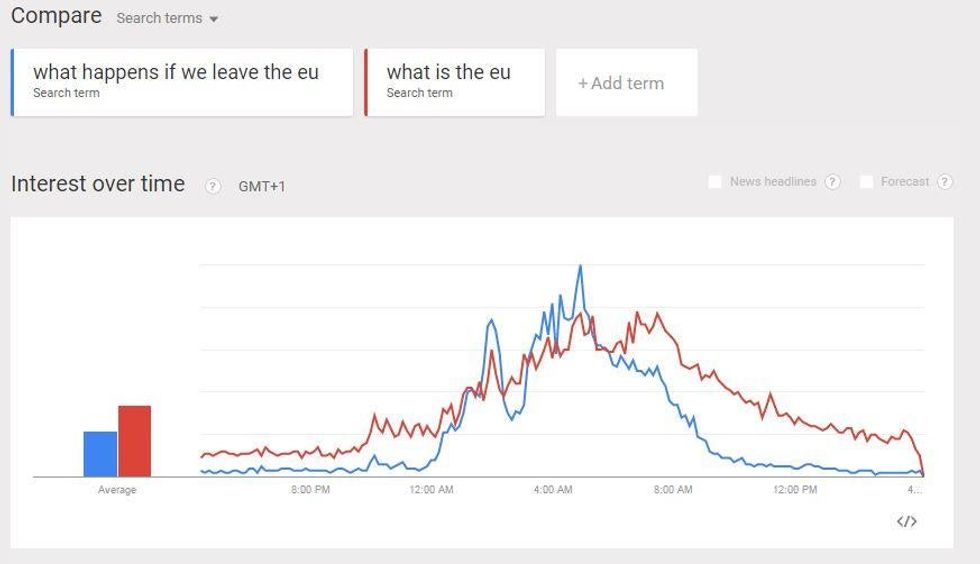Click the 4:00 AM time axis label
The image size is (980, 564).
(x=552, y=490)
